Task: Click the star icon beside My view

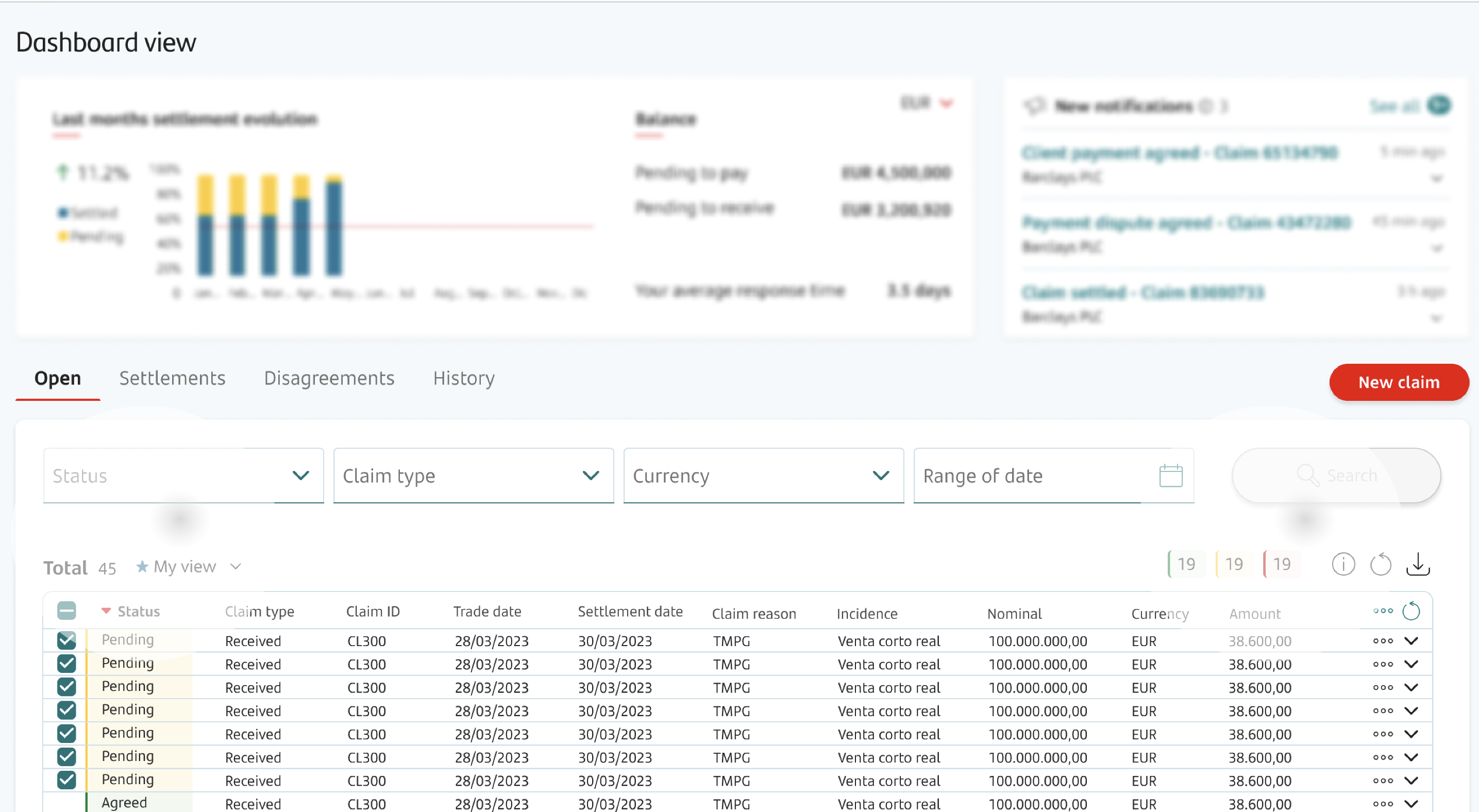Action: pos(142,566)
